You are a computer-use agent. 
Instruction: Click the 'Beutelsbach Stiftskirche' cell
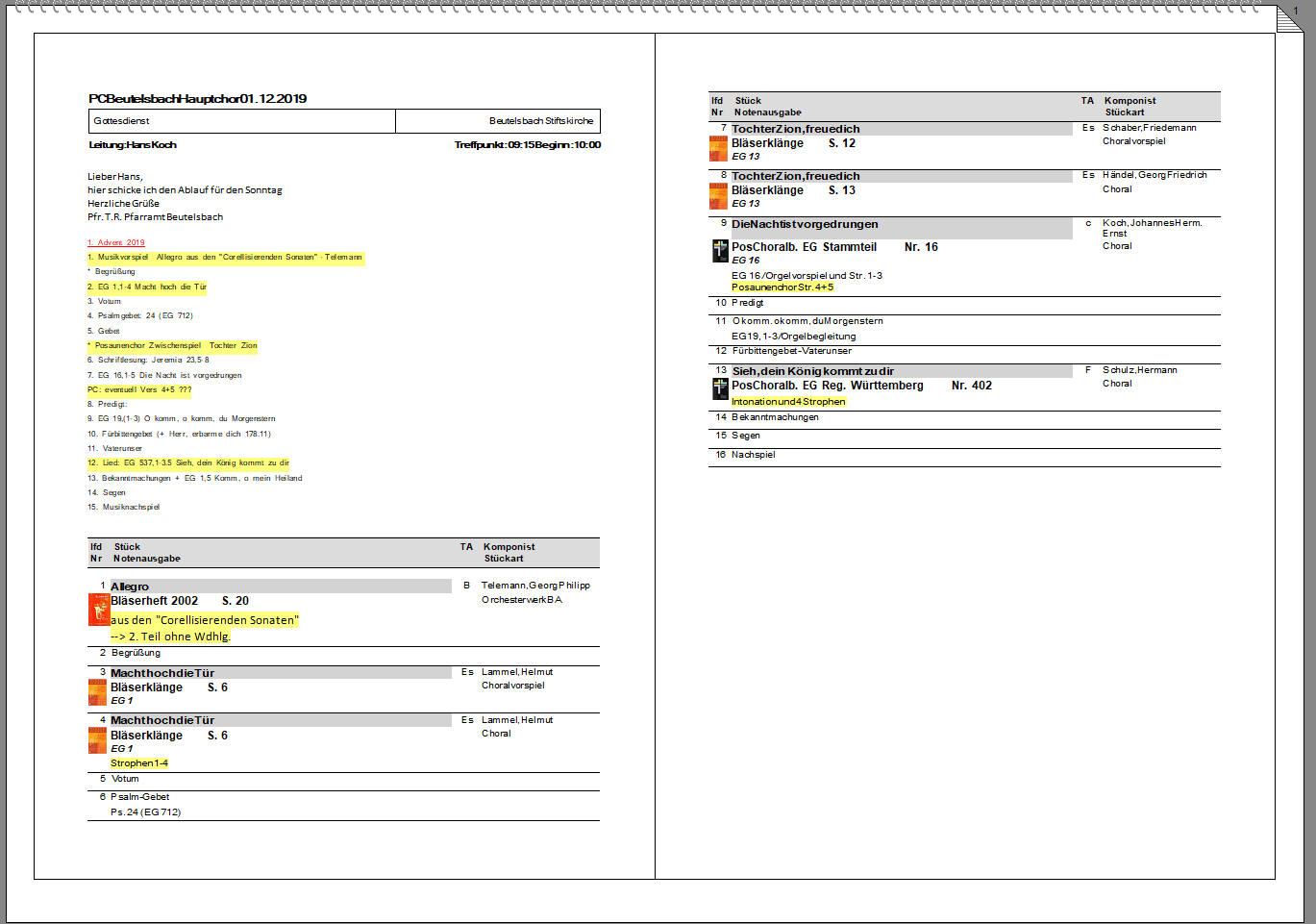click(498, 121)
